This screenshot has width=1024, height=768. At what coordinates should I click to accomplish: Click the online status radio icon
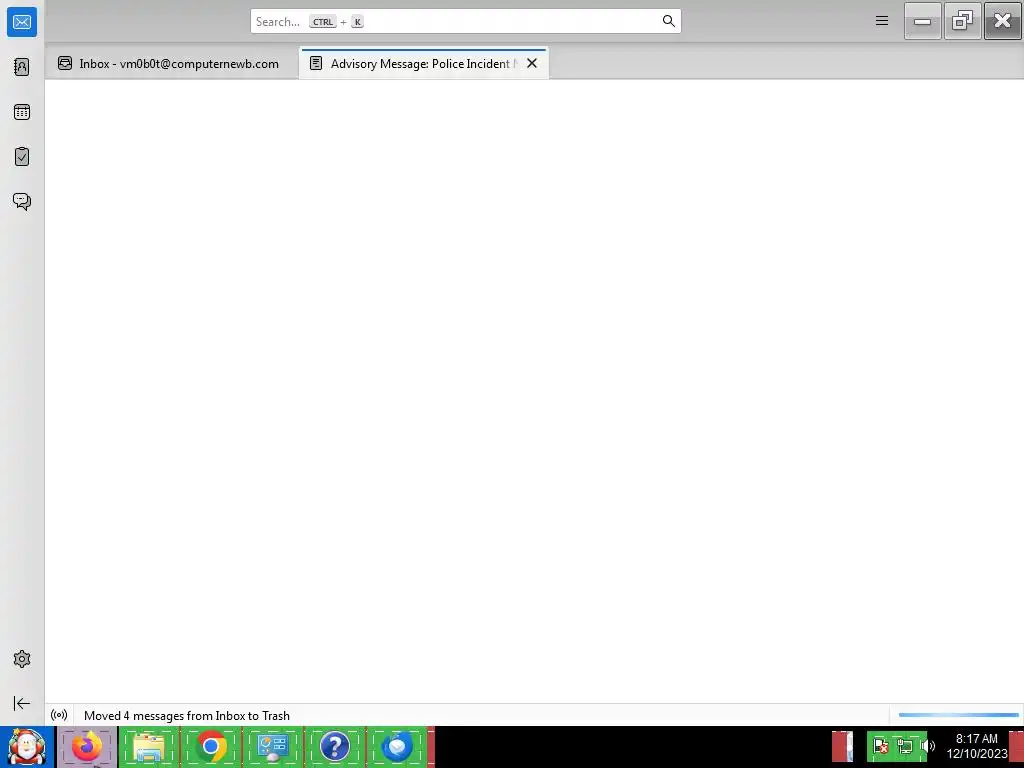59,715
